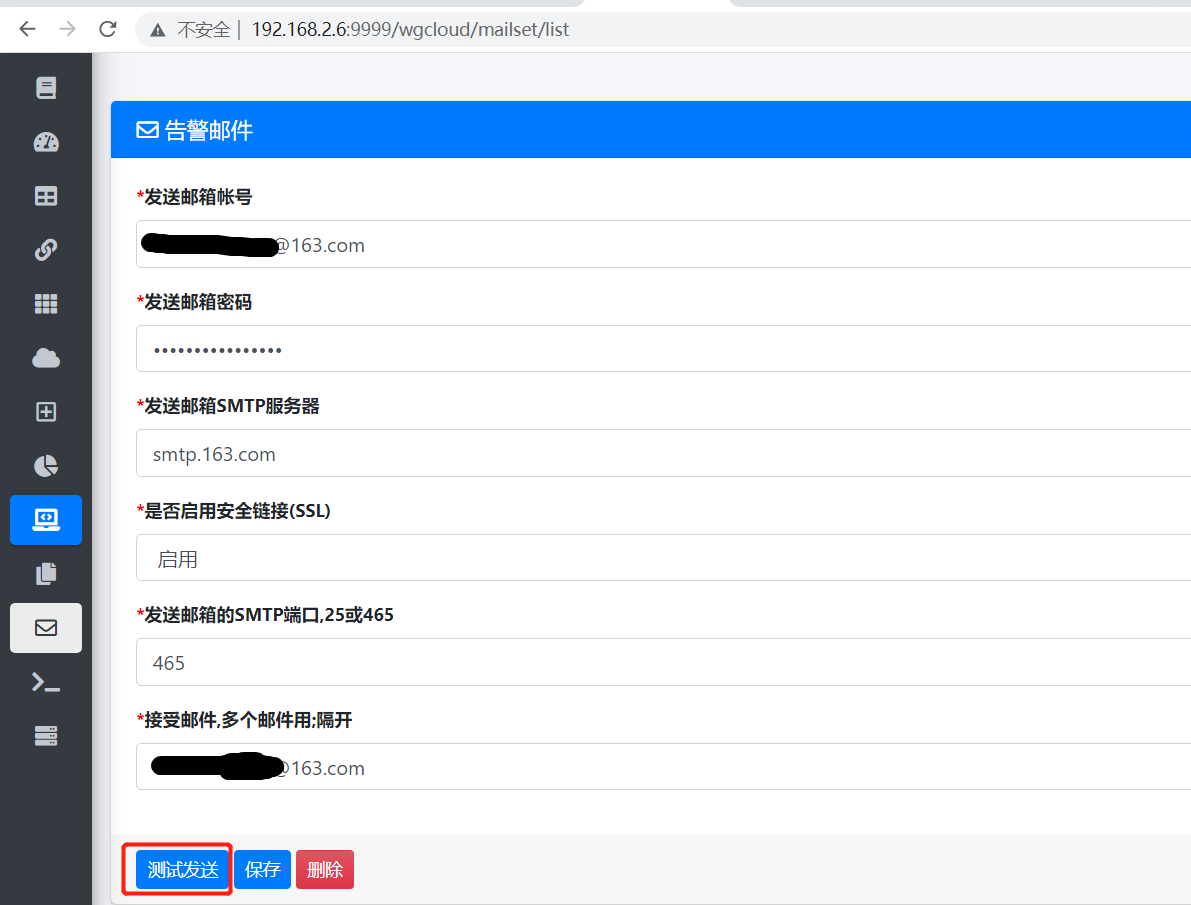Open the apps grid icon in sidebar
The image size is (1191, 905).
pos(46,303)
